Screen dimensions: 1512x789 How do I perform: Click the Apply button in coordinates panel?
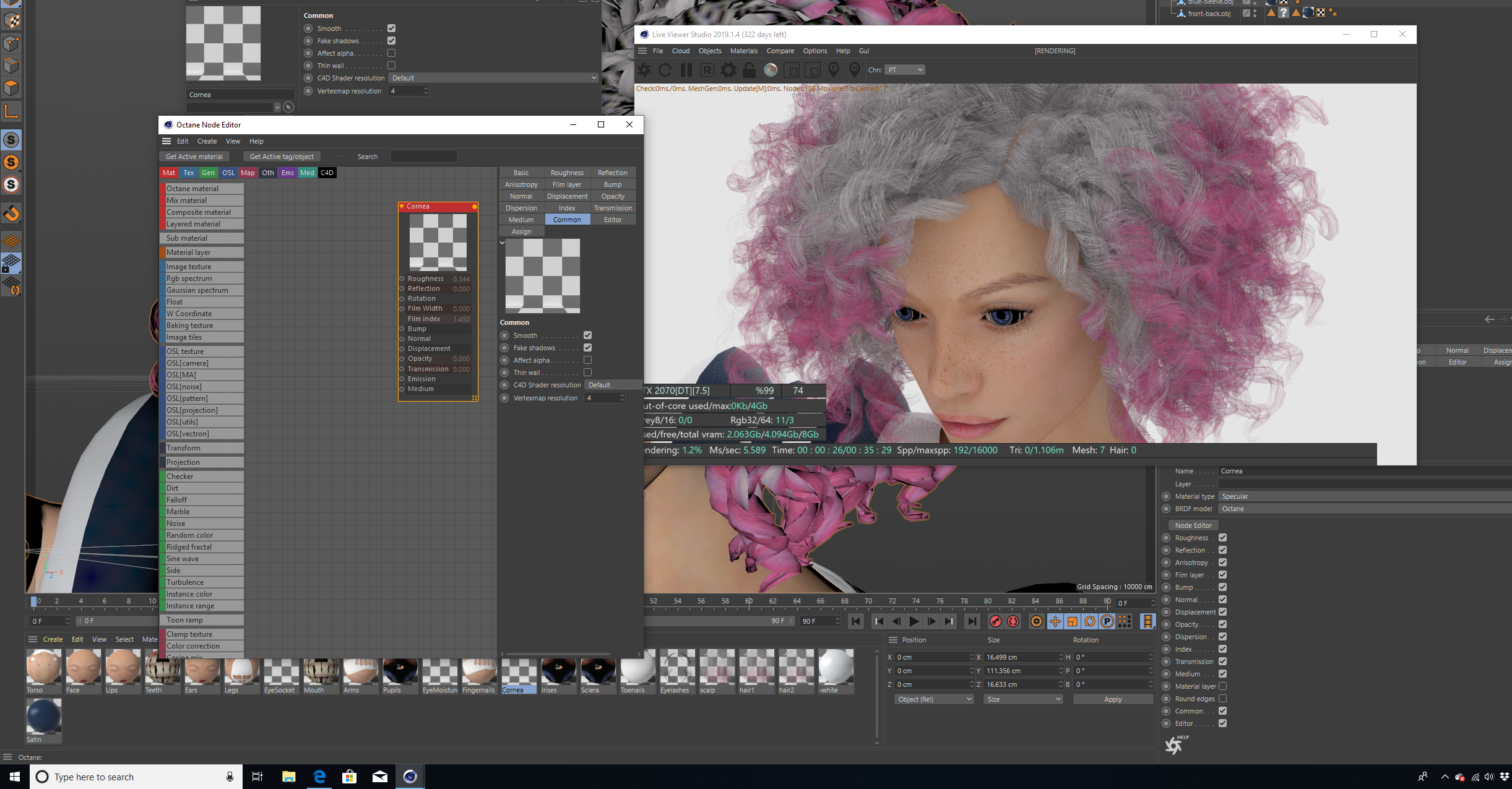point(1112,699)
